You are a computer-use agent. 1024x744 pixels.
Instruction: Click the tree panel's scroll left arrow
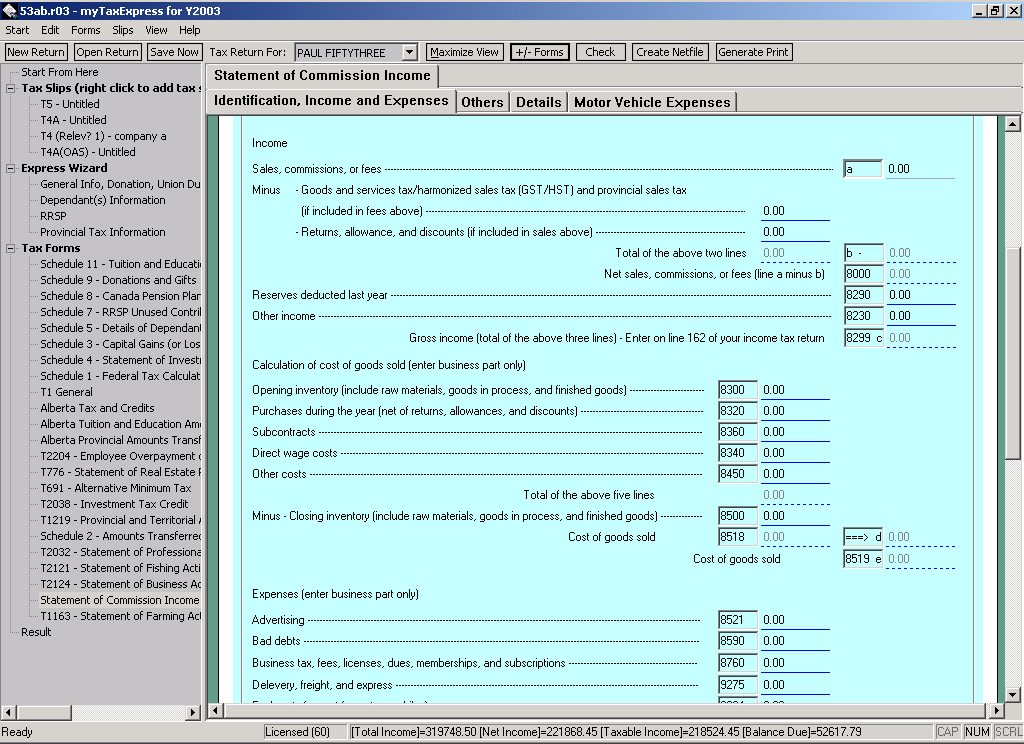(x=9, y=712)
